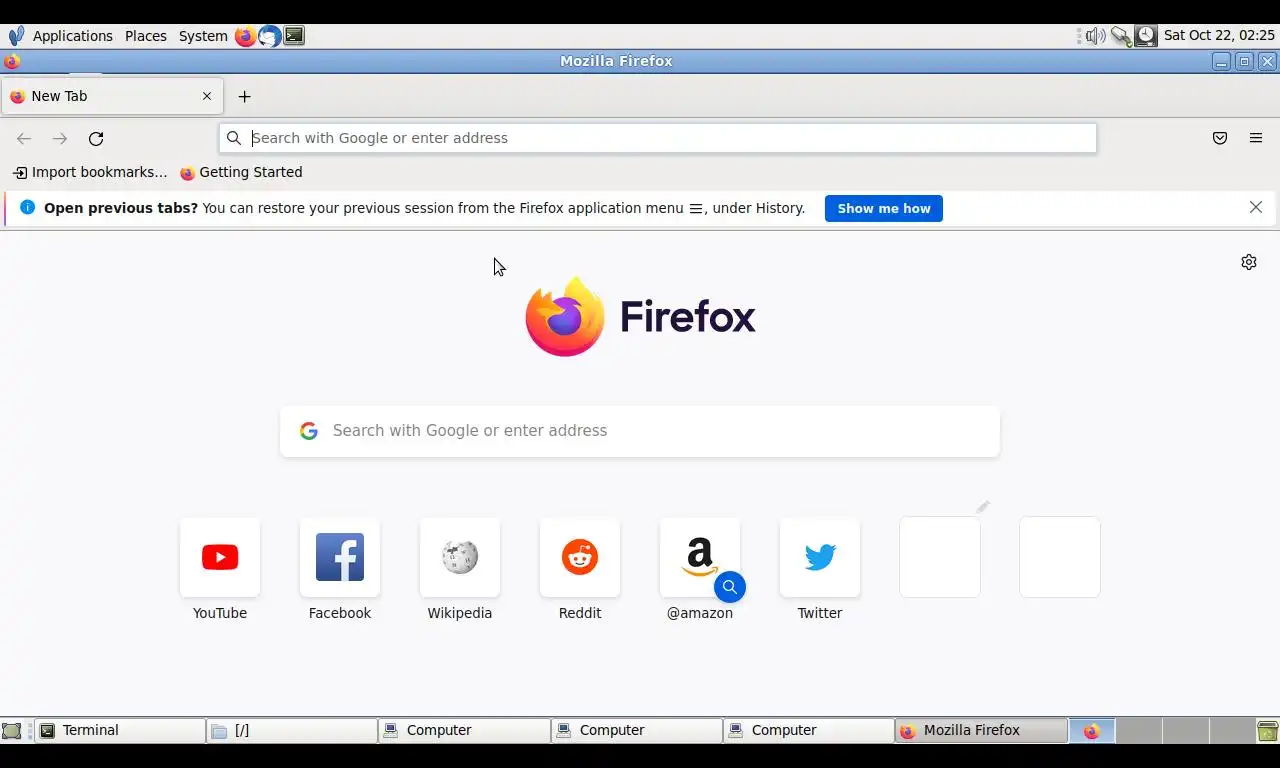Go forward with the forward arrow
The image size is (1280, 768).
click(60, 139)
